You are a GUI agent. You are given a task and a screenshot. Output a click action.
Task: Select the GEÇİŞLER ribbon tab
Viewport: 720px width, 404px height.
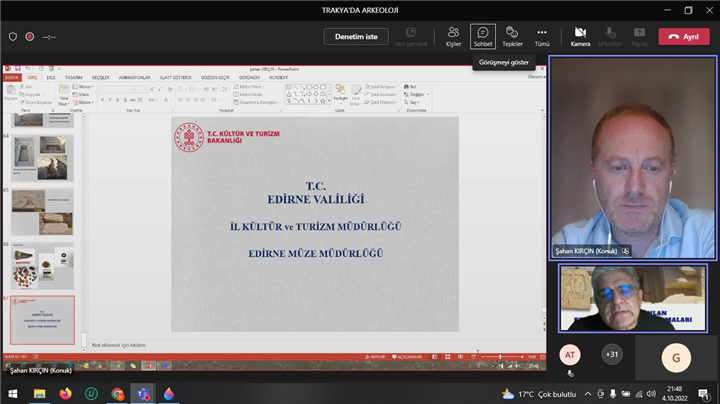100,77
